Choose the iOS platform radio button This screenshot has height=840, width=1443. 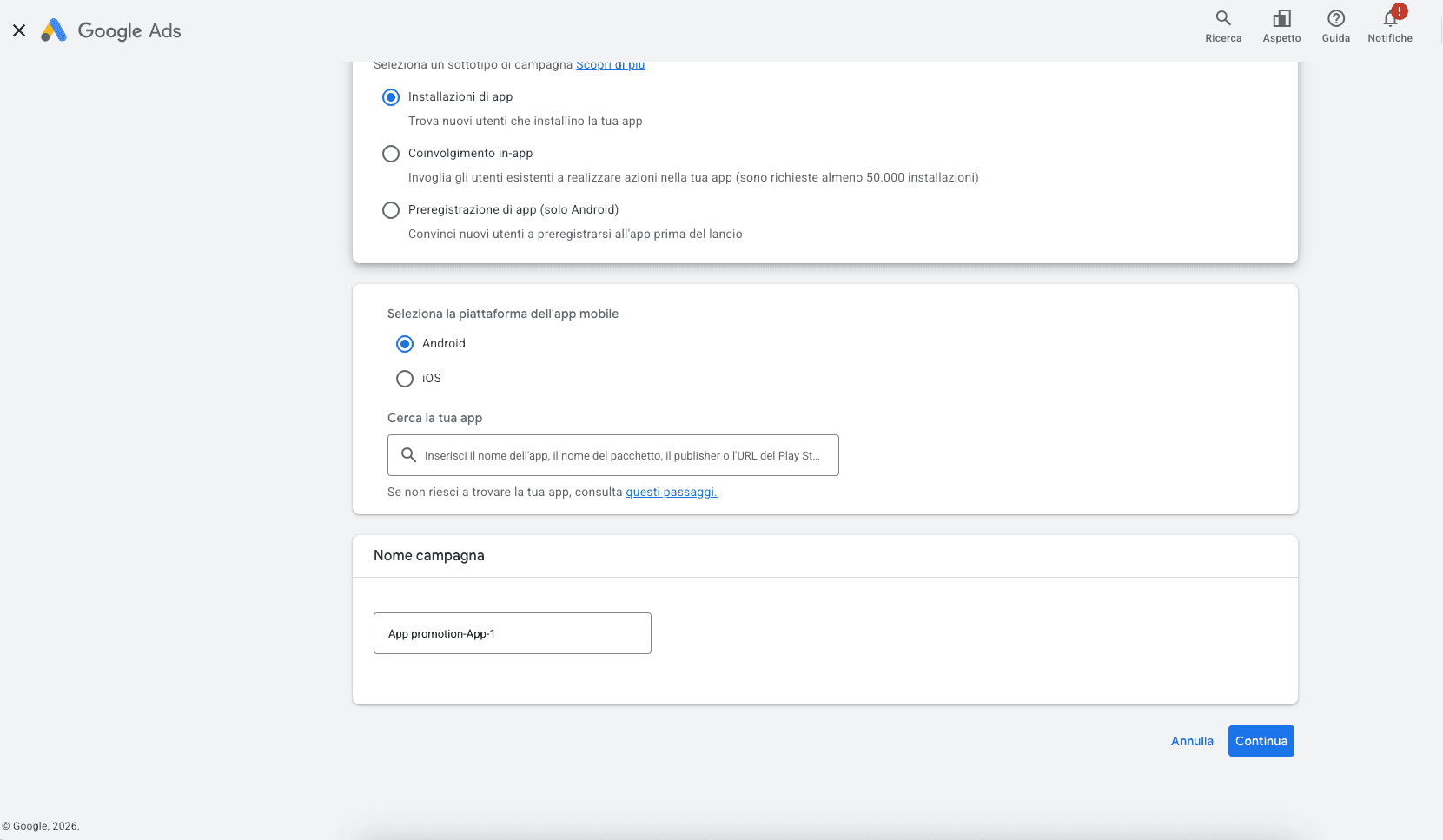pos(405,379)
